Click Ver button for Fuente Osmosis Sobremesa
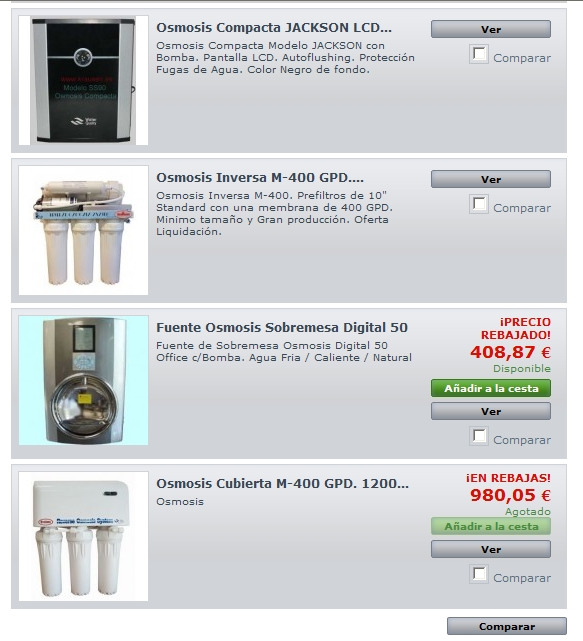583x641 pixels. point(491,411)
